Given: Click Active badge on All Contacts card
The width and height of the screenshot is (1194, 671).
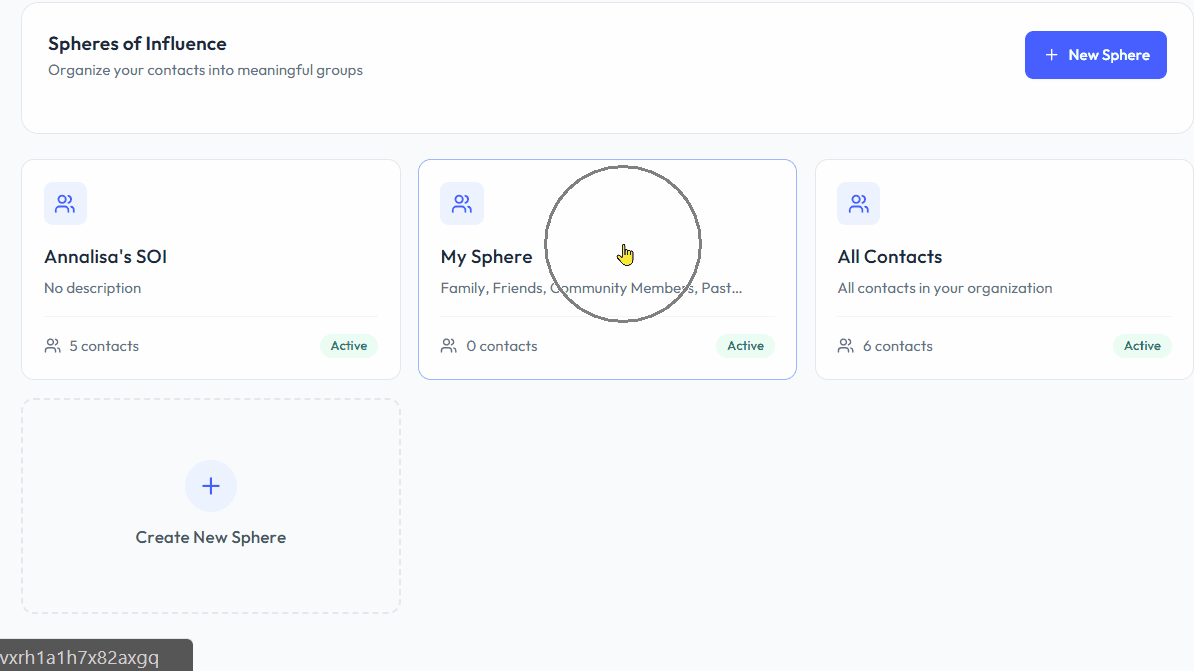Looking at the screenshot, I should pyautogui.click(x=1142, y=346).
